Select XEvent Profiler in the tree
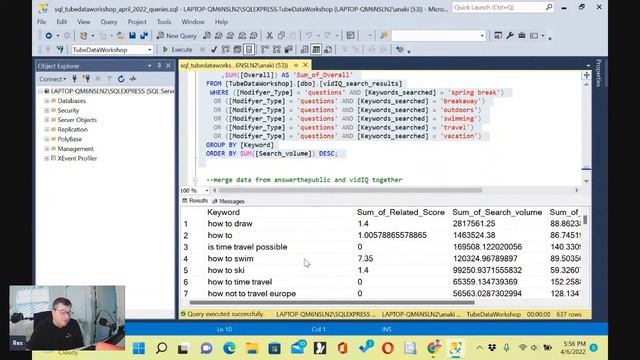 tap(77, 158)
